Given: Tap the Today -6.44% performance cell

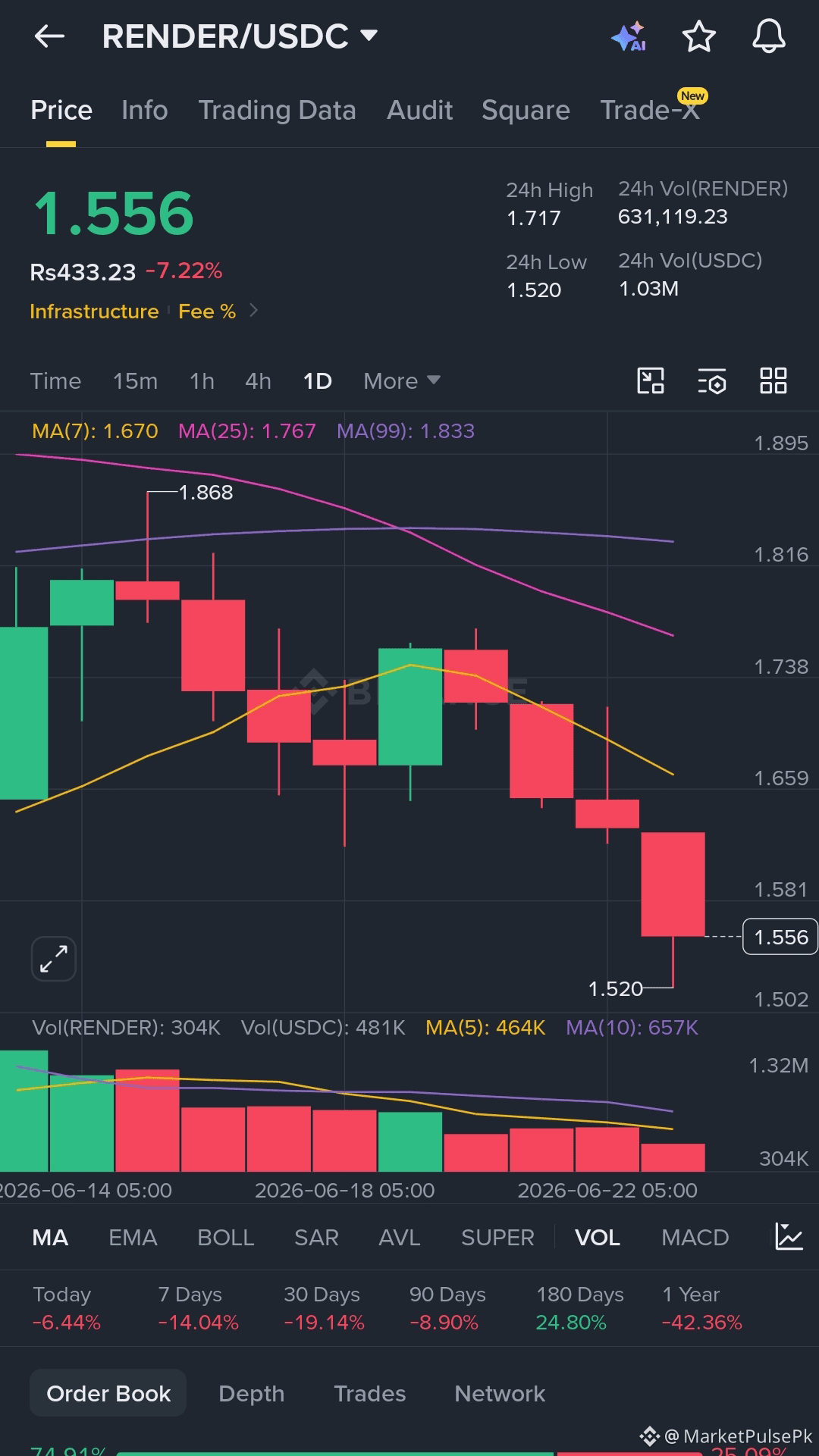Looking at the screenshot, I should [x=66, y=1308].
